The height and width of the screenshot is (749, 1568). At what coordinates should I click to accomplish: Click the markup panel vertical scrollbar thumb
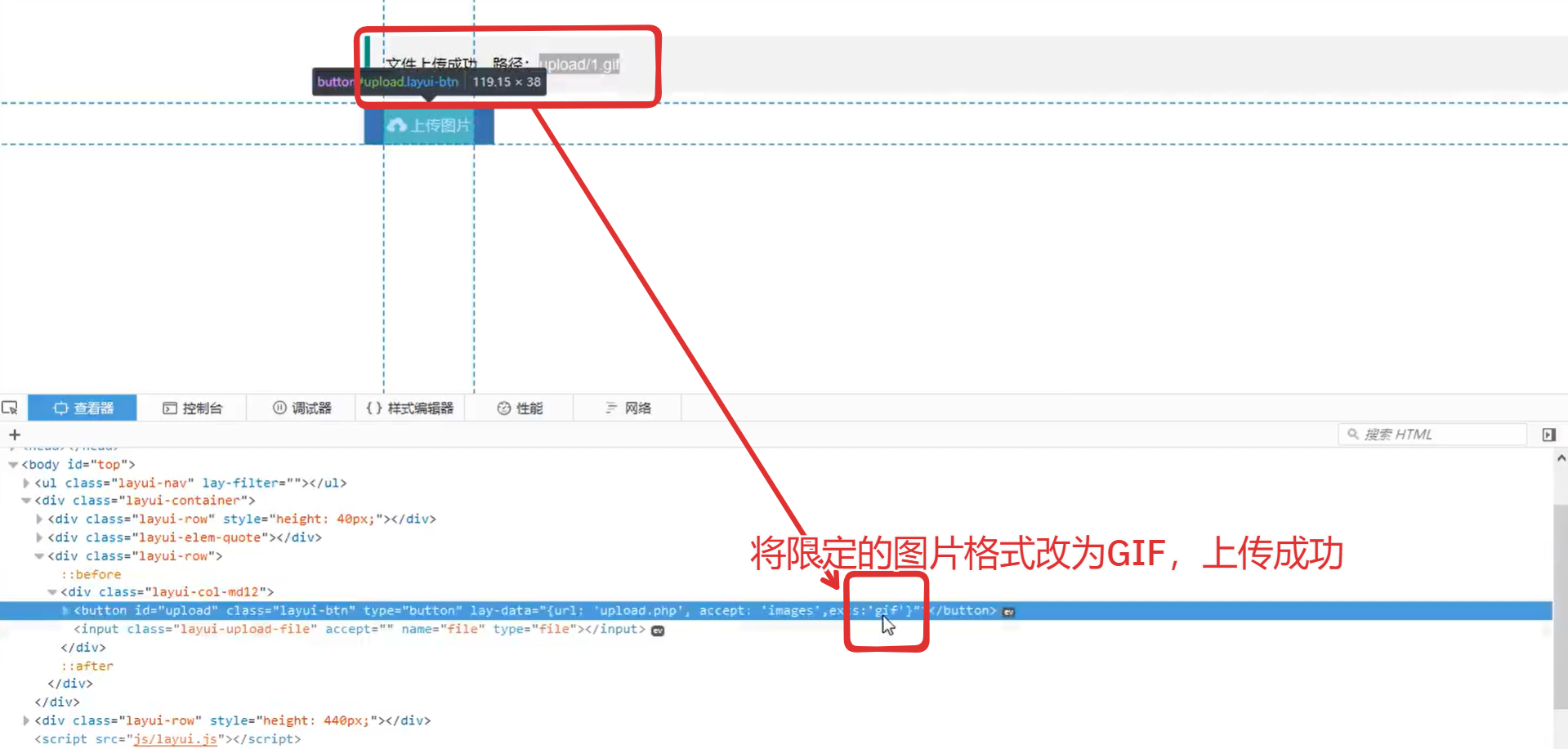coord(1561,607)
